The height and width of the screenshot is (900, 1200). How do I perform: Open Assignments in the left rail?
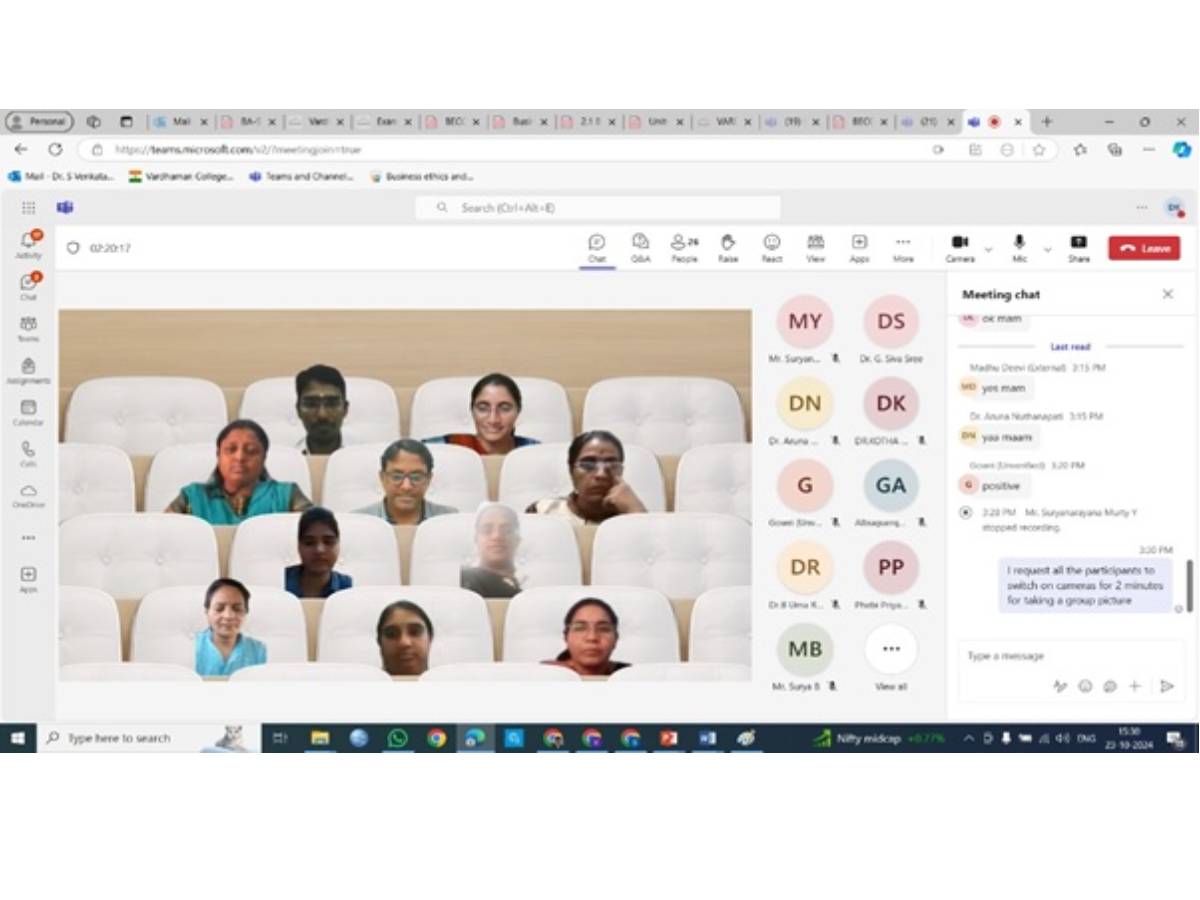[x=28, y=370]
